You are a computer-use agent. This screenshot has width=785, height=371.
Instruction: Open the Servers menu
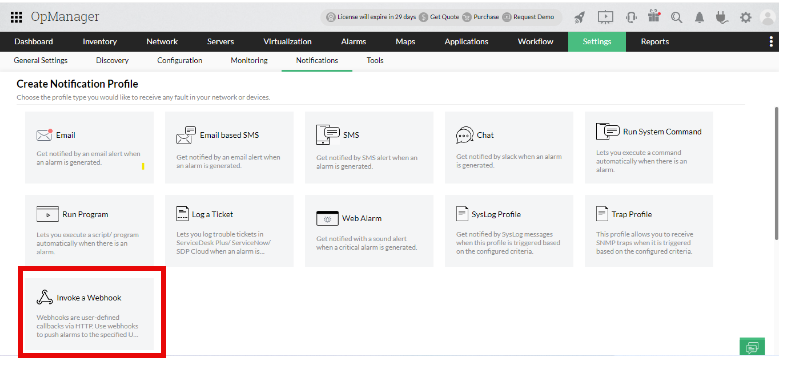point(221,42)
